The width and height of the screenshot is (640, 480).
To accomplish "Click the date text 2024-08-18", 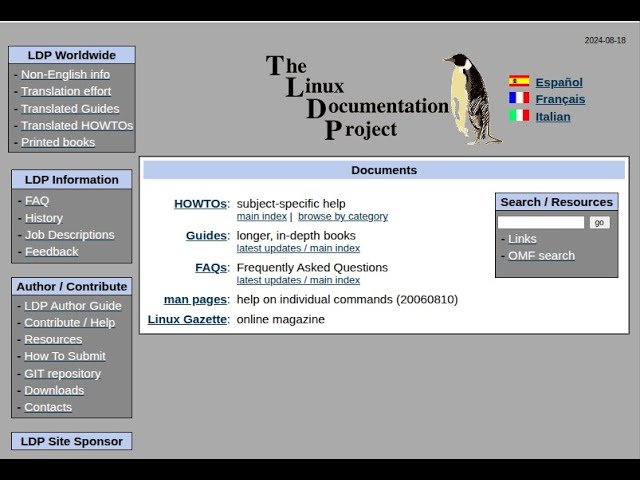I will [605, 40].
